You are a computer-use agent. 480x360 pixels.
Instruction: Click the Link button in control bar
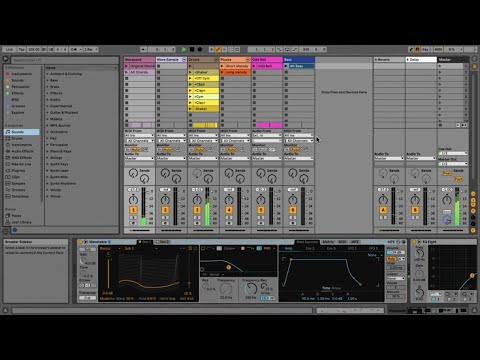point(10,49)
